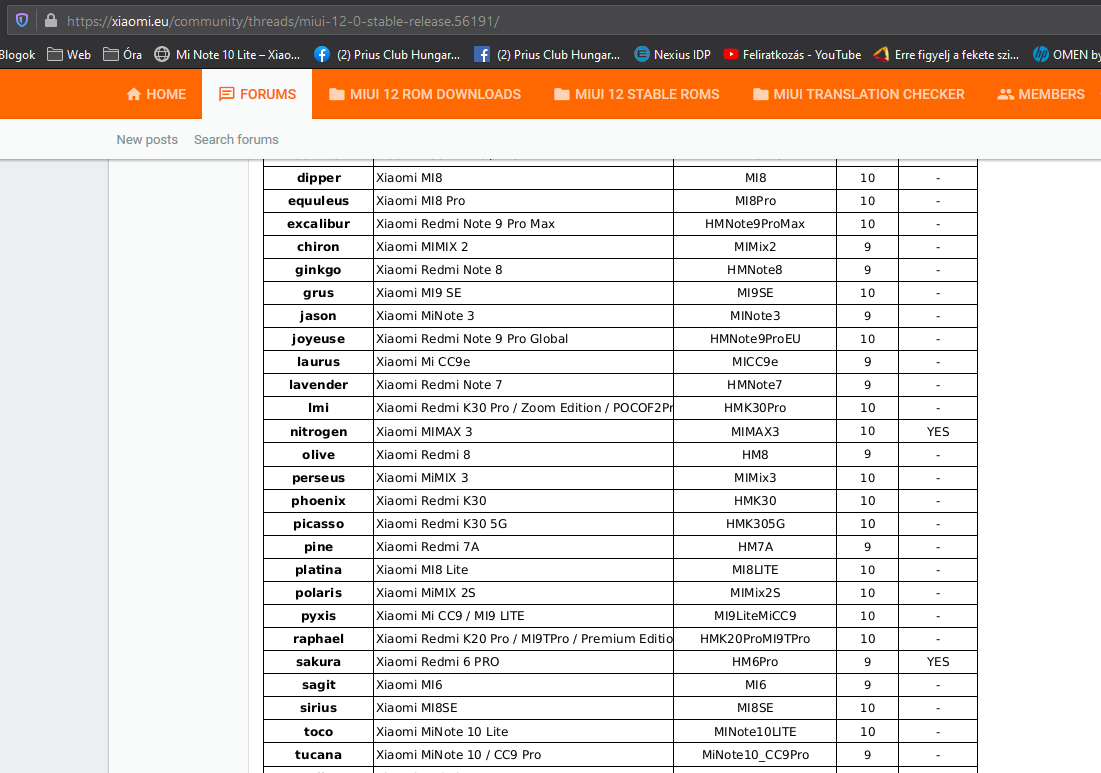Click the "Xiaomi Redmi Note 9 Pro Global" cell
The height and width of the screenshot is (773, 1101).
coord(524,339)
